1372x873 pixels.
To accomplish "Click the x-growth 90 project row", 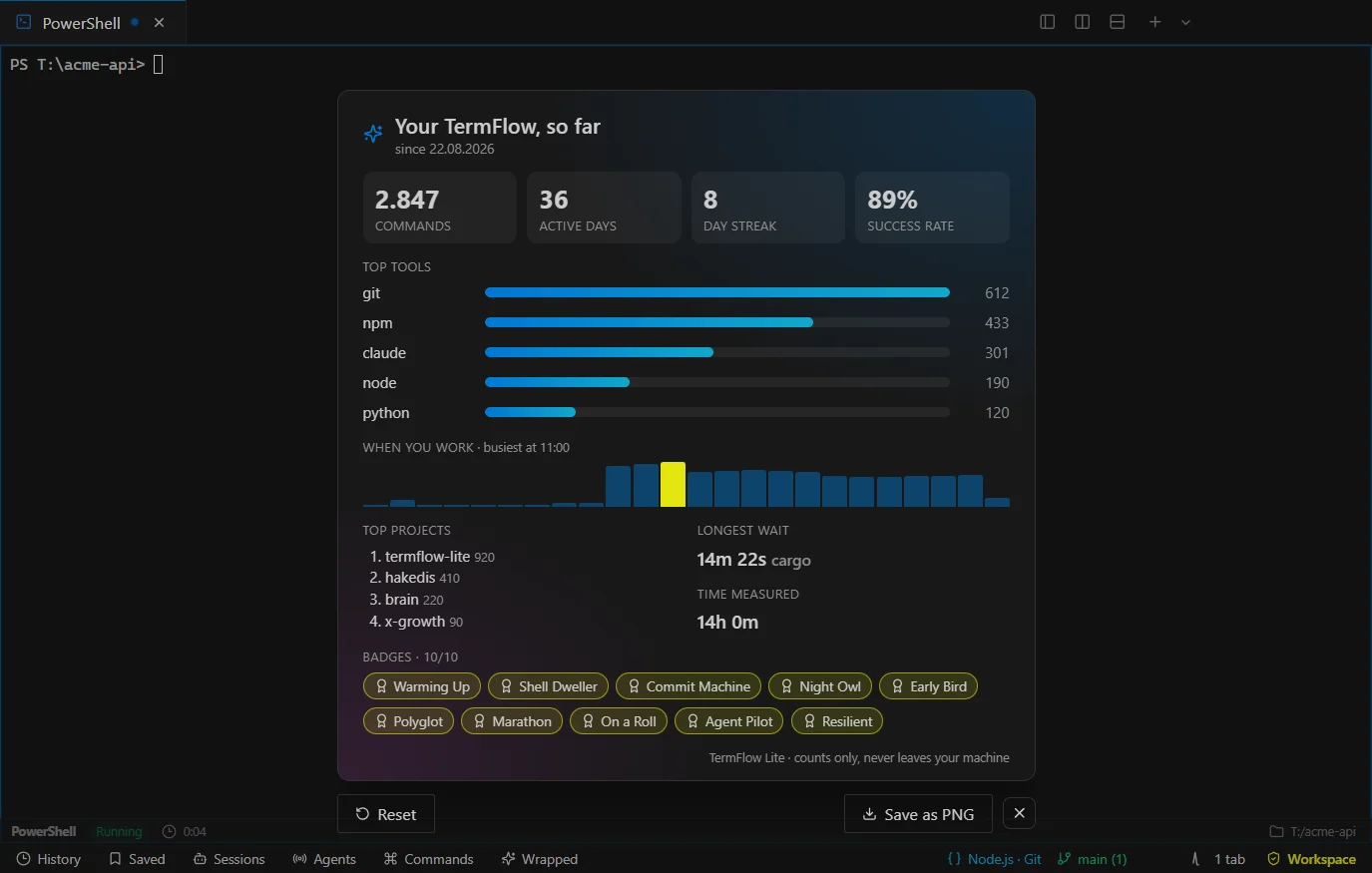I will coord(416,622).
